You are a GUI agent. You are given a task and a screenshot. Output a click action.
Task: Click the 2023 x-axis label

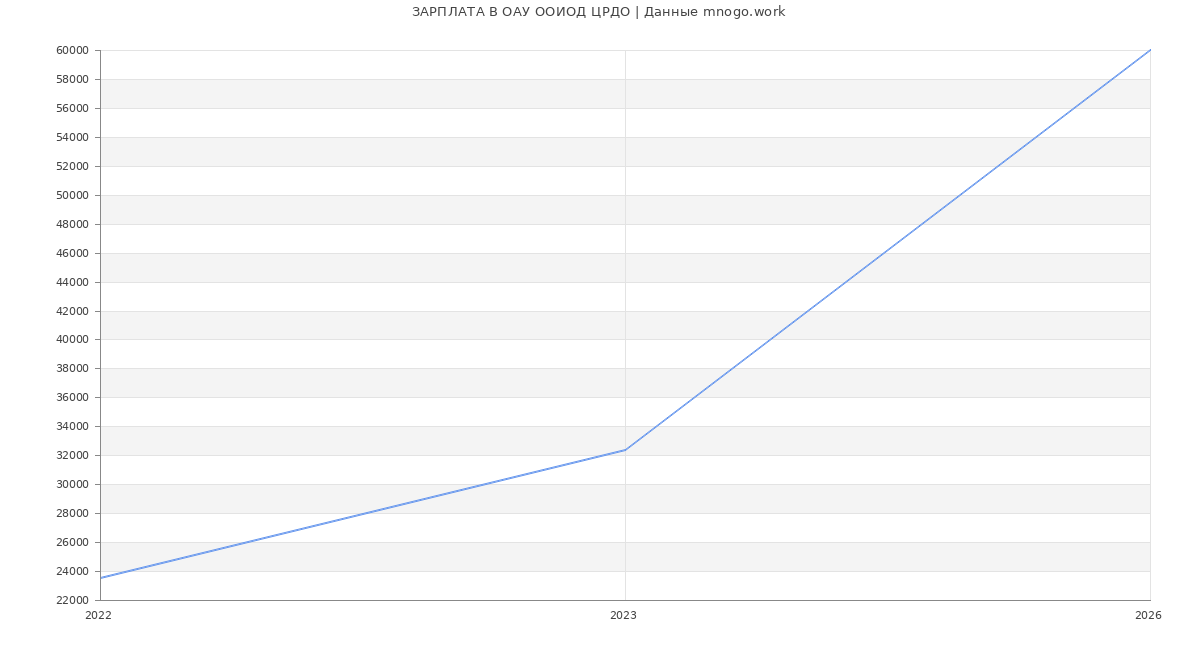tap(623, 616)
